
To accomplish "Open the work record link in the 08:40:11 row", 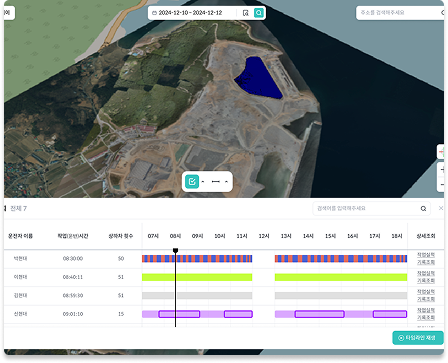I will [x=426, y=277].
